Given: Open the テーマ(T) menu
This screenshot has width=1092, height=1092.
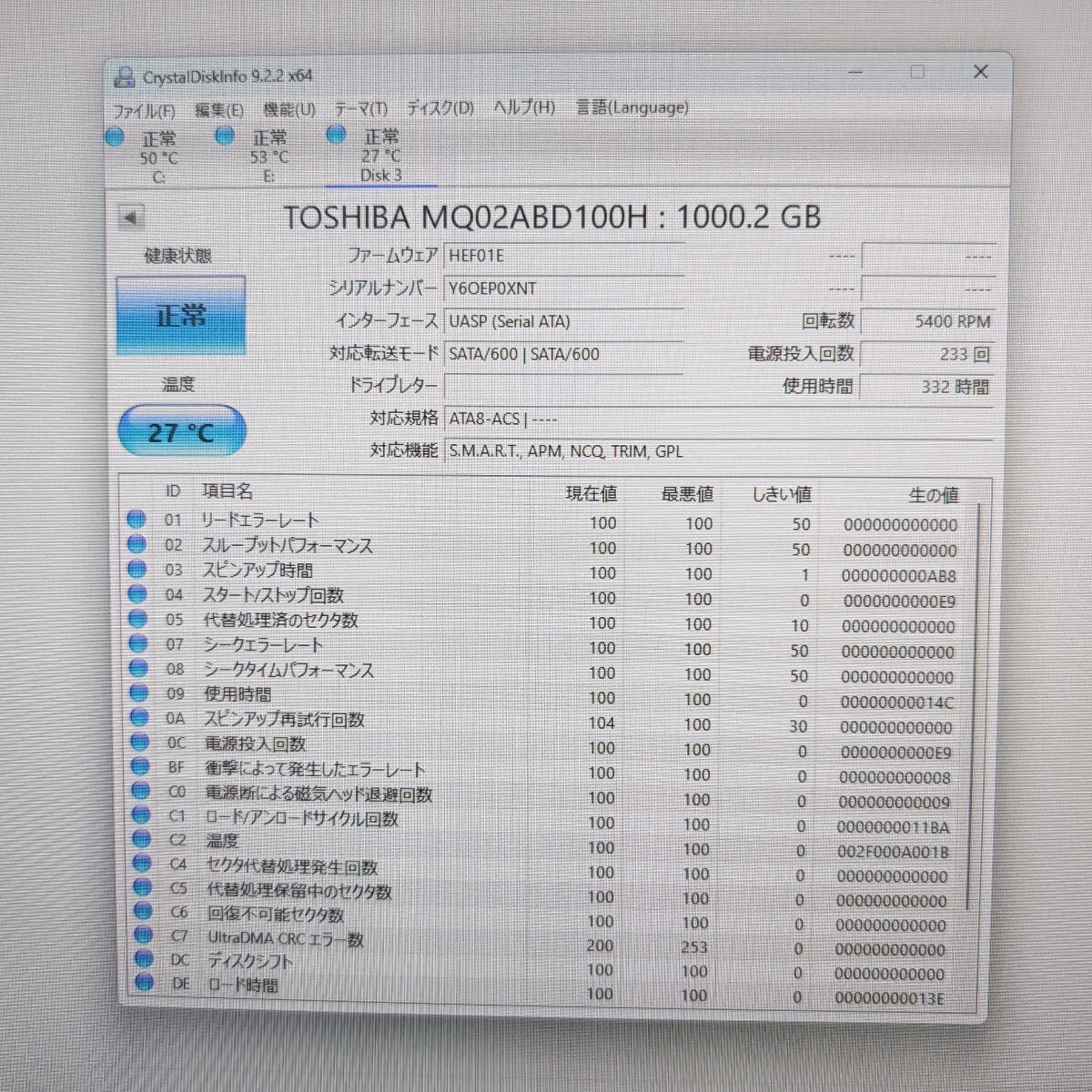Looking at the screenshot, I should pyautogui.click(x=360, y=108).
